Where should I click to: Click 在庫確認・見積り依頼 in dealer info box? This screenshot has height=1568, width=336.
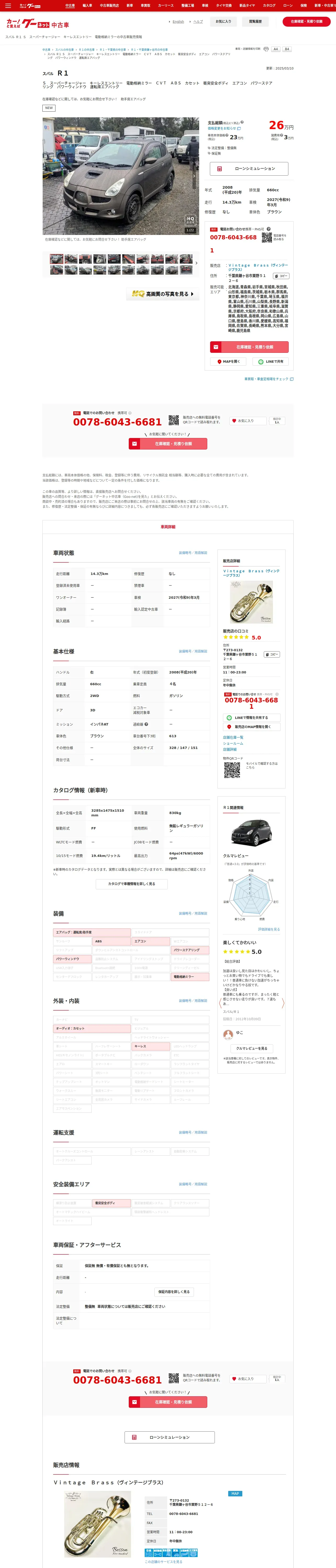click(x=249, y=347)
